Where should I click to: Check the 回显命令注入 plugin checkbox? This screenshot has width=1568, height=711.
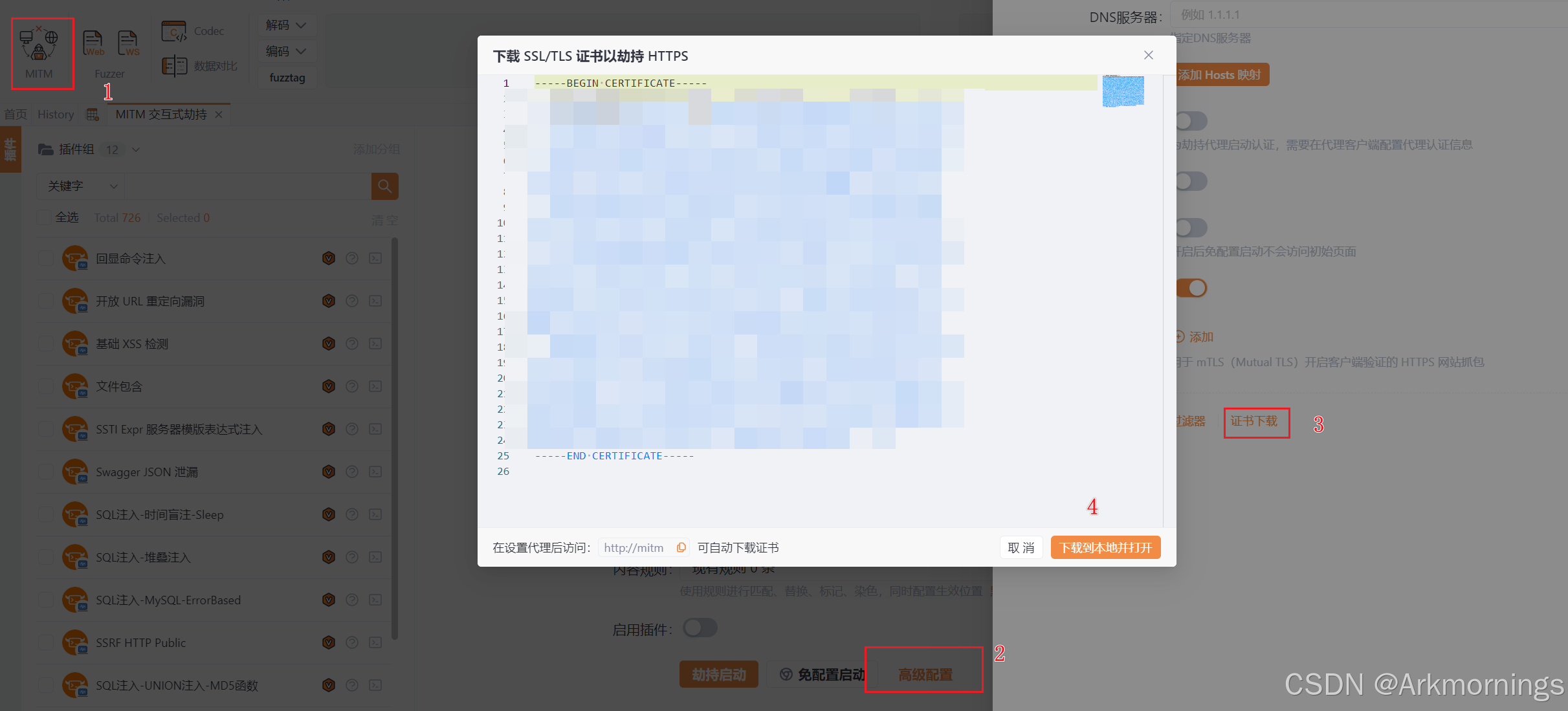tap(45, 257)
